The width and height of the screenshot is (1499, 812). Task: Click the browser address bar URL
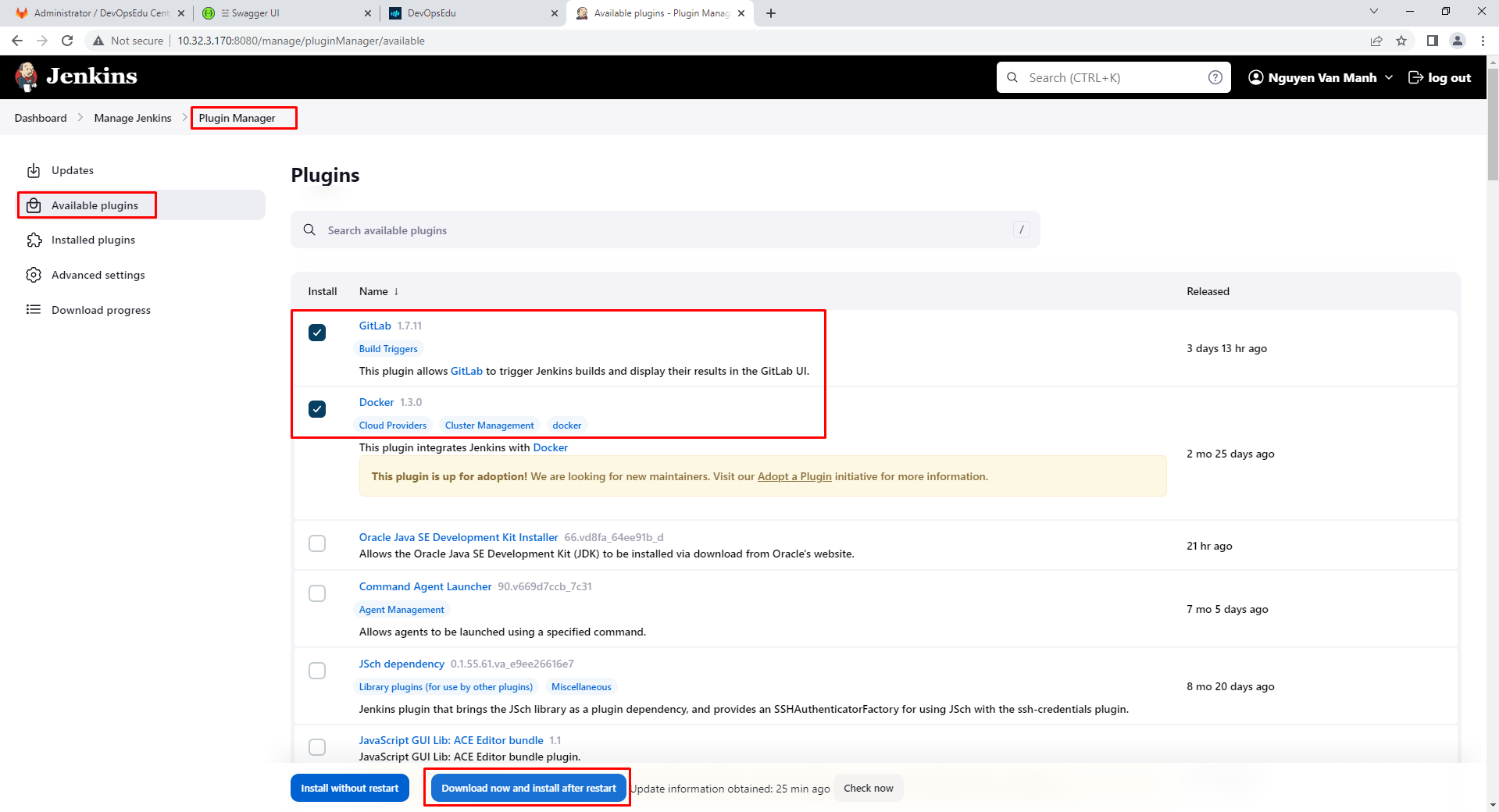click(x=302, y=41)
